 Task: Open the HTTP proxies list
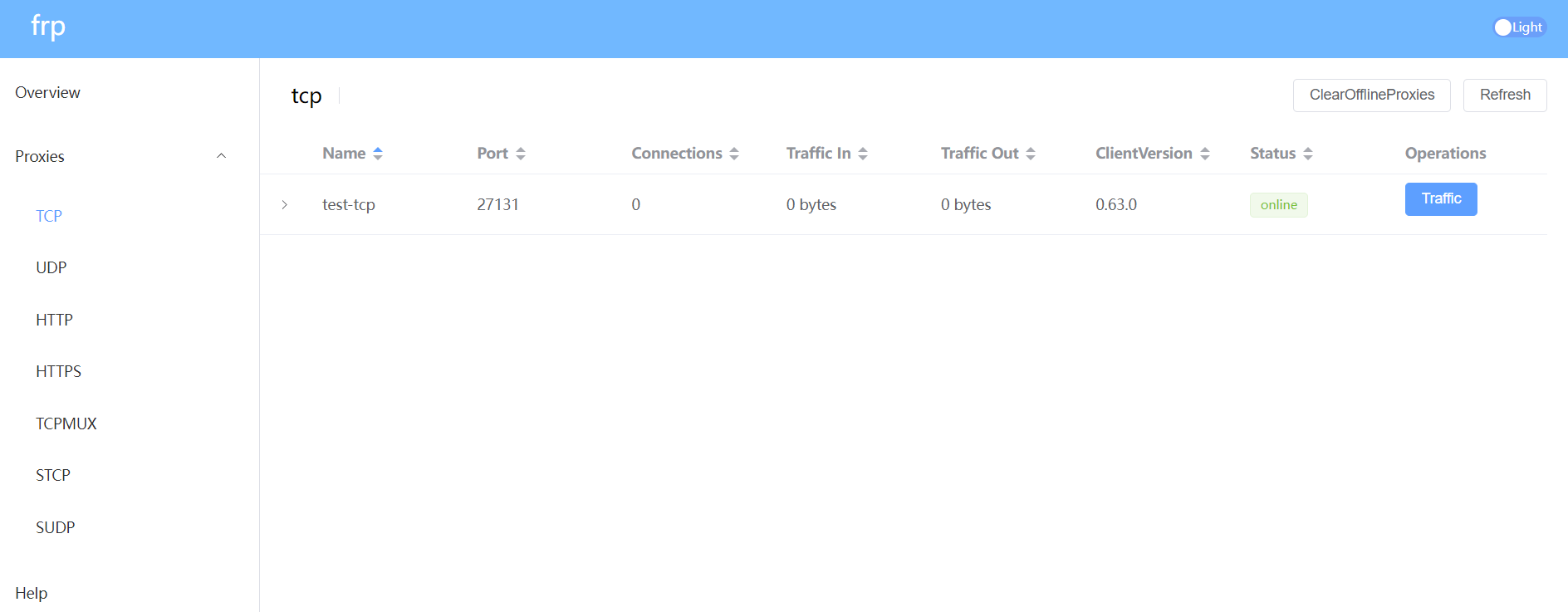coord(55,320)
